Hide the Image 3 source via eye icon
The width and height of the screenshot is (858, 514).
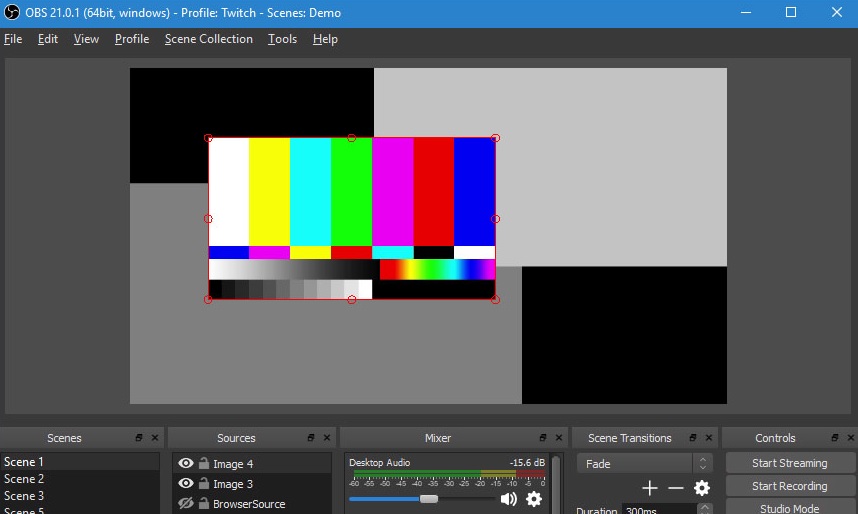click(185, 484)
